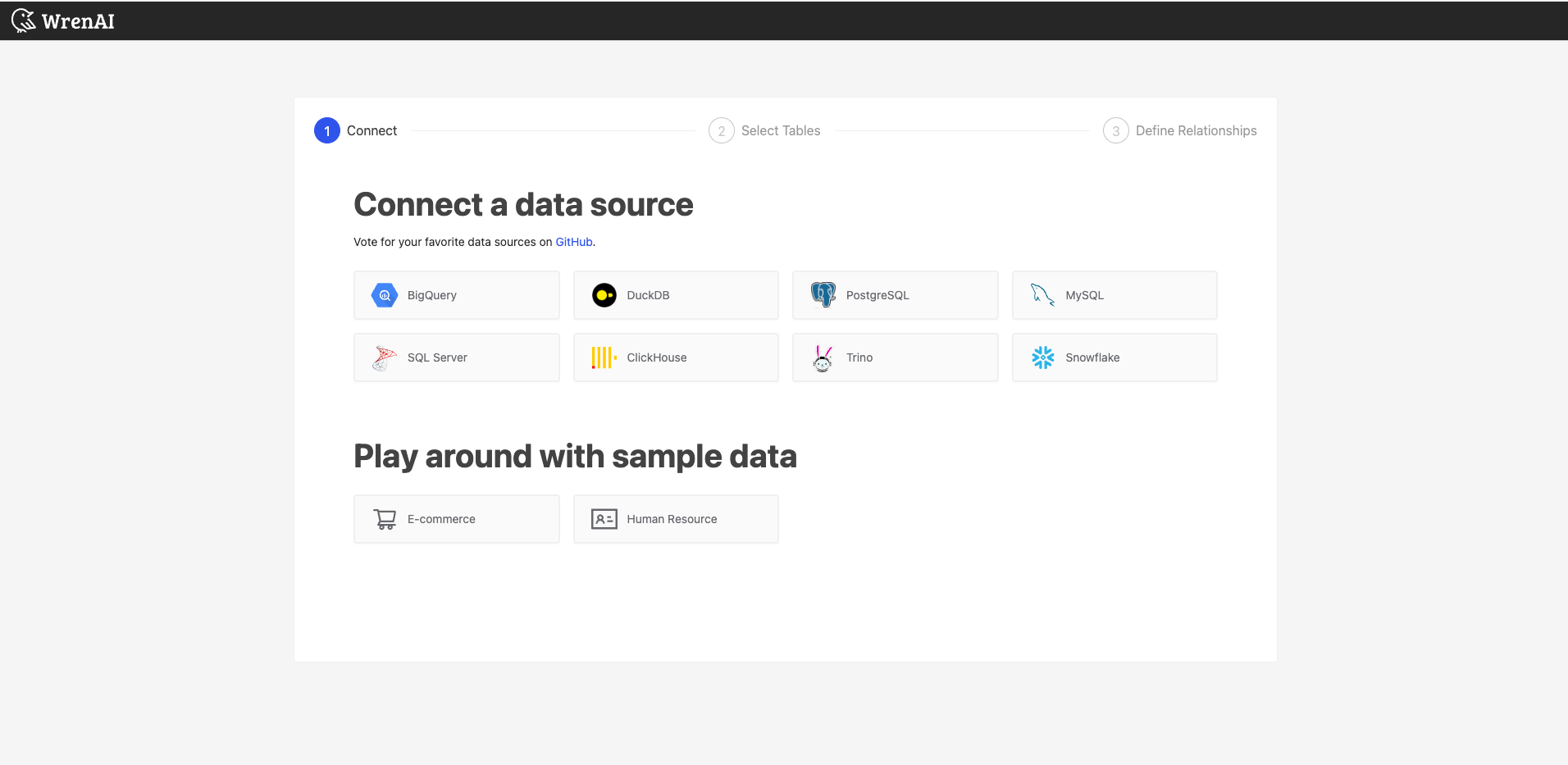Click the Vote for your favorite data sources text
1568x765 pixels.
[453, 242]
